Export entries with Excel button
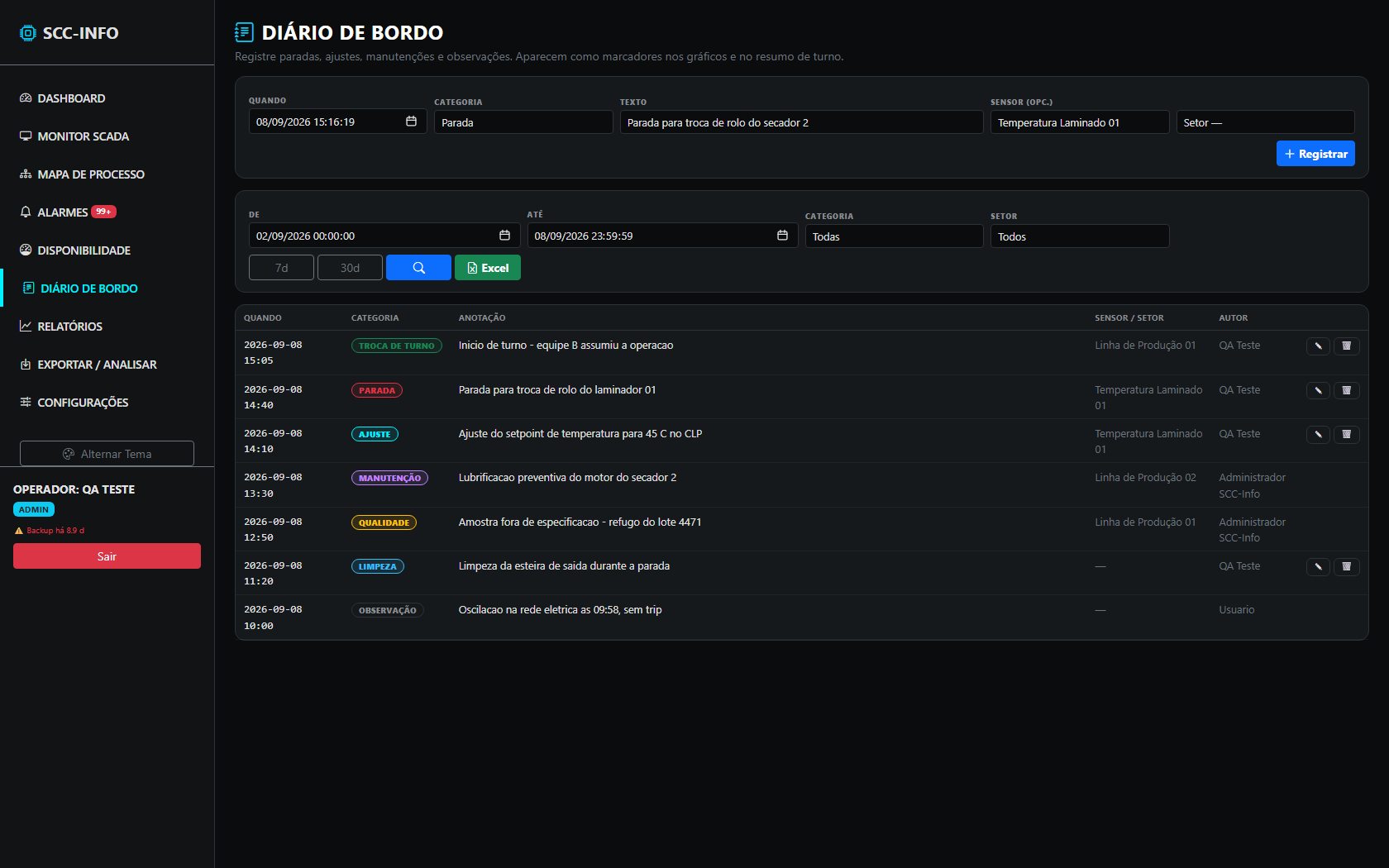The width and height of the screenshot is (1389, 868). pos(488,268)
